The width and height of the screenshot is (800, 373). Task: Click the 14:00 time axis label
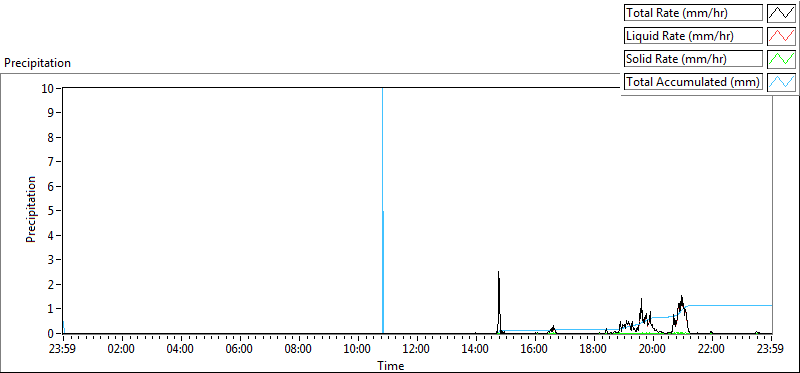point(476,350)
